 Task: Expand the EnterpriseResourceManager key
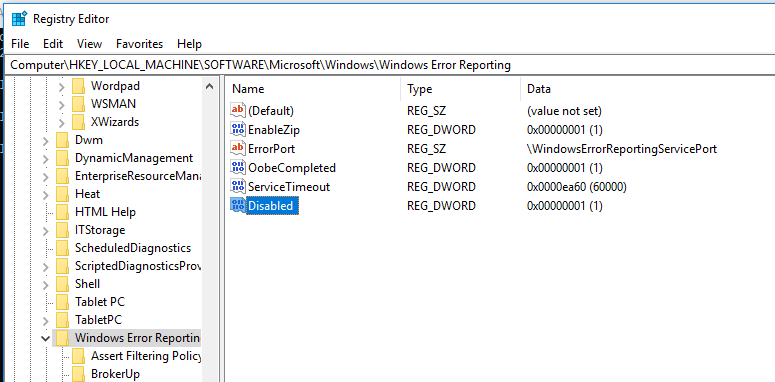(x=45, y=177)
